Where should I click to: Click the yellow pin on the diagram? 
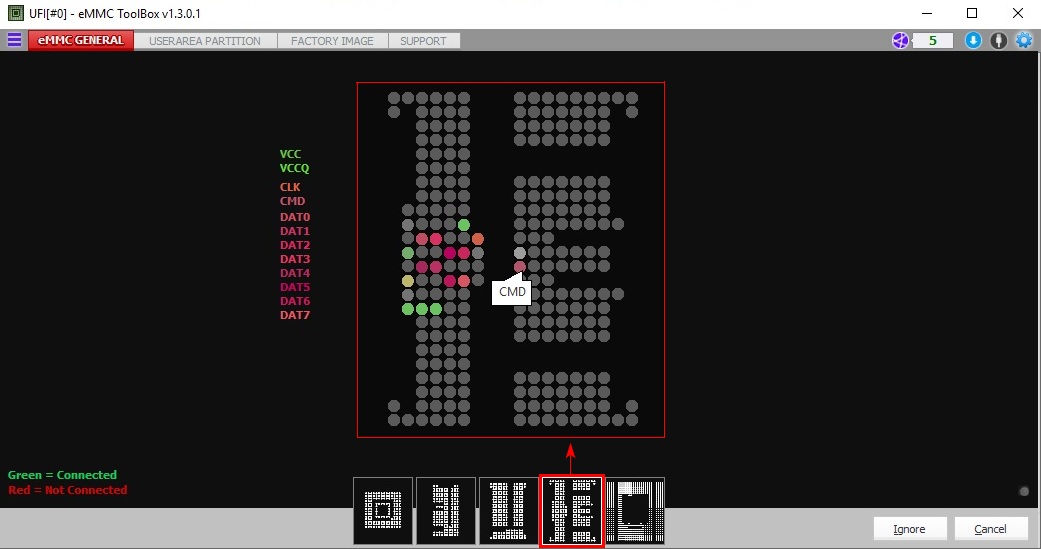pos(408,281)
